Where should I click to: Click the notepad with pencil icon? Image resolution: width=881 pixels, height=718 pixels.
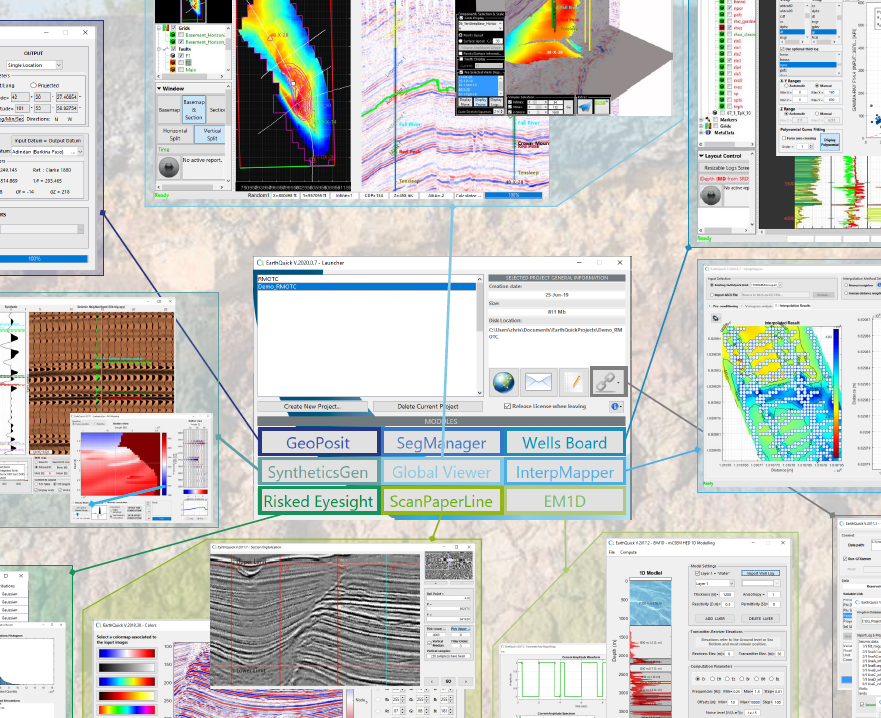(572, 382)
